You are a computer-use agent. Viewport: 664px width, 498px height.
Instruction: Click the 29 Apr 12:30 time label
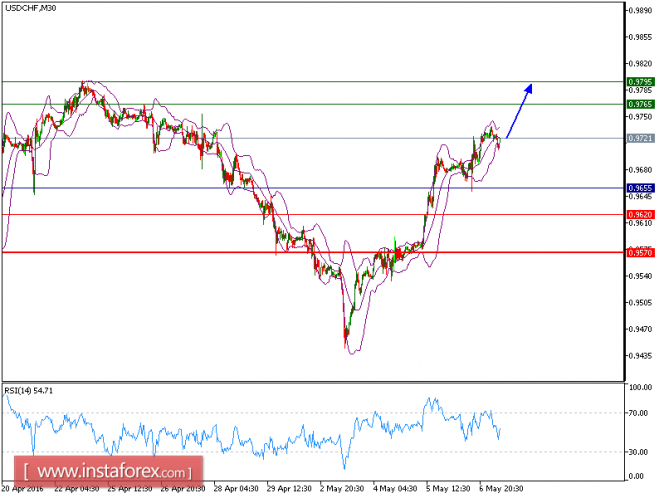click(x=289, y=489)
